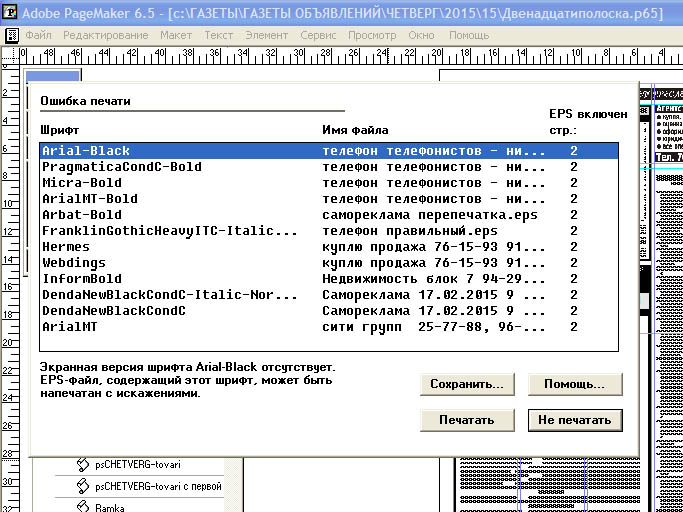Select the PragmaticaCondC-Bold font row
Image resolution: width=683 pixels, height=512 pixels.
(x=329, y=167)
